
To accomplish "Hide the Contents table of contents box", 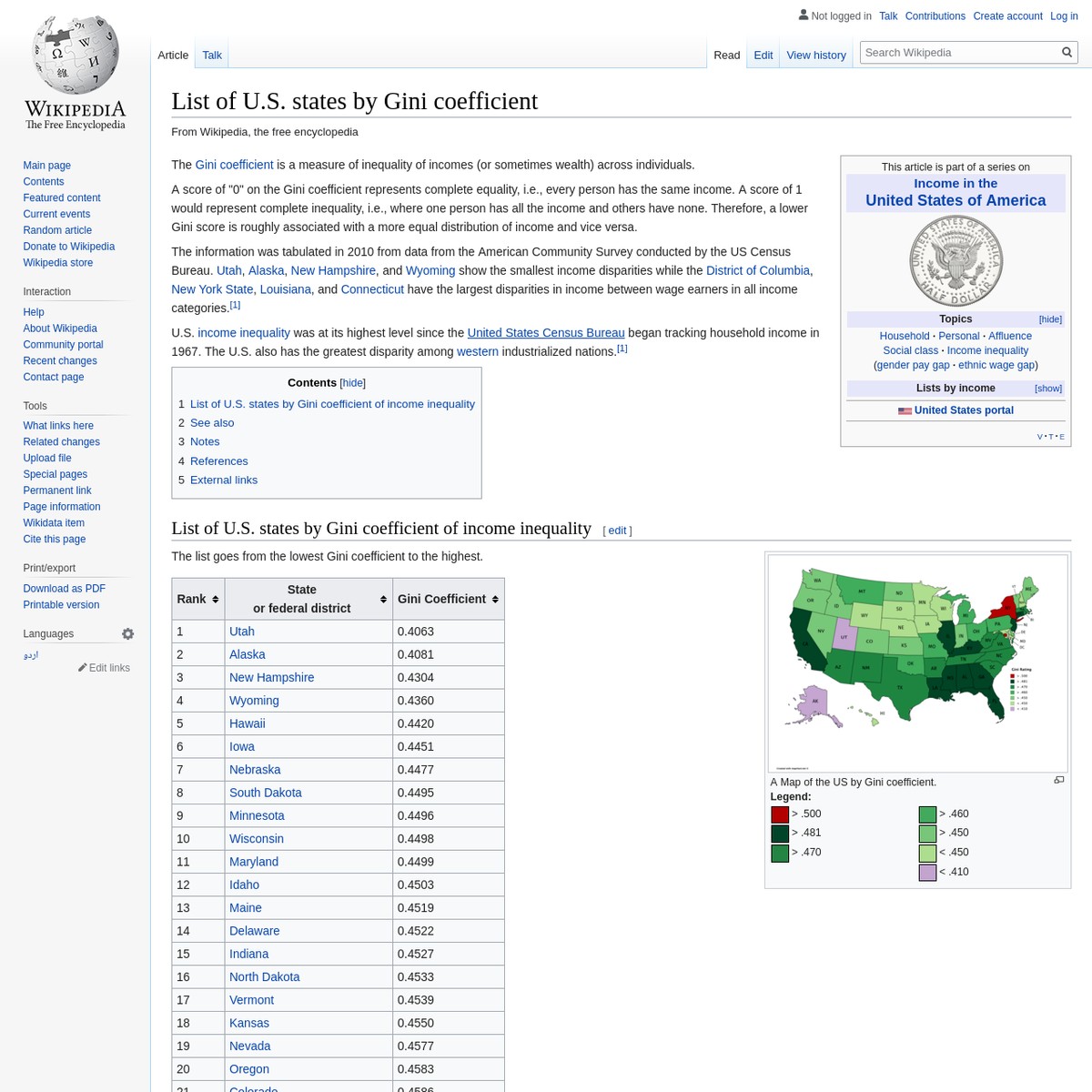I will (x=352, y=382).
